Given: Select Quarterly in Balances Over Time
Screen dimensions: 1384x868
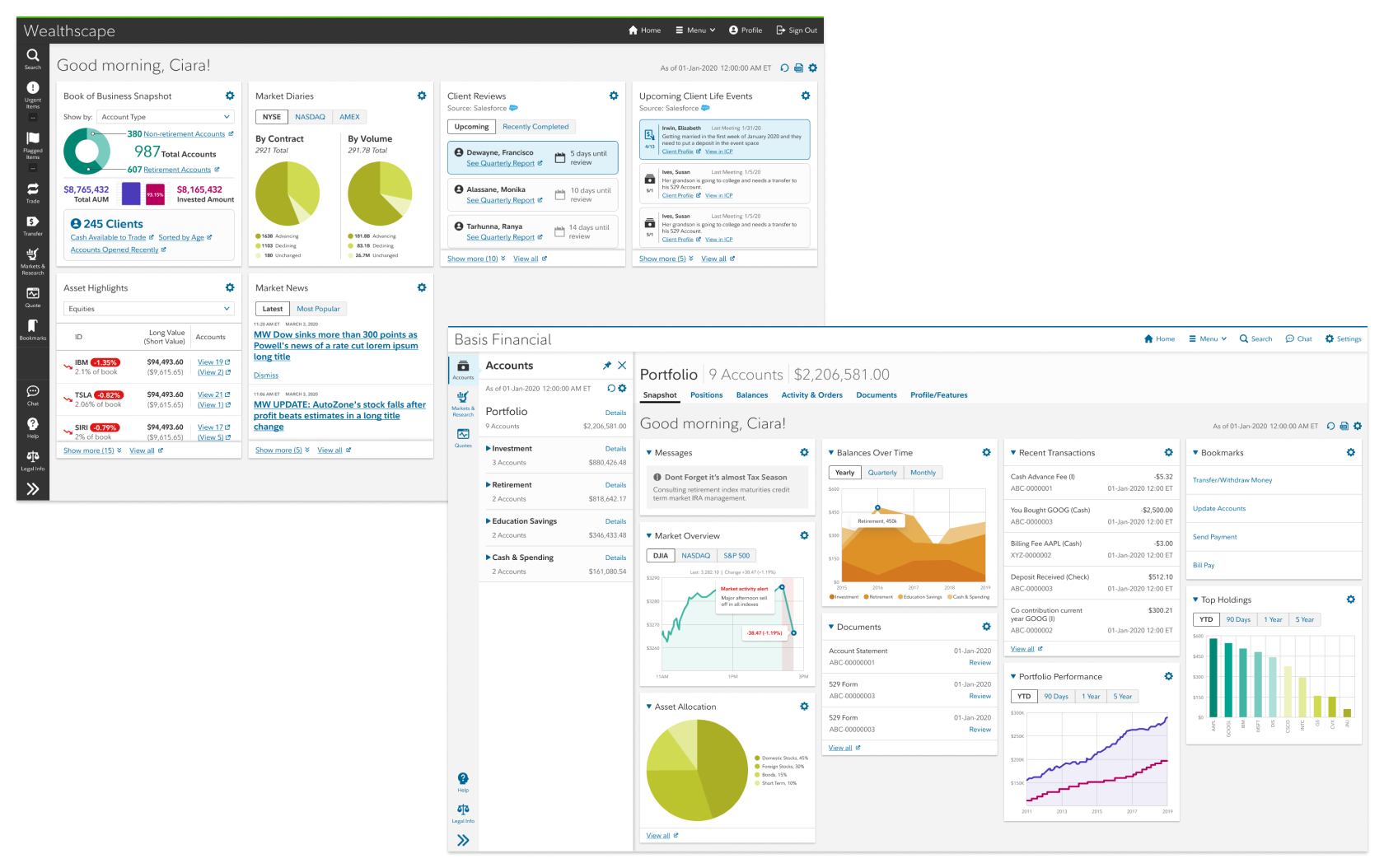Looking at the screenshot, I should [x=881, y=473].
